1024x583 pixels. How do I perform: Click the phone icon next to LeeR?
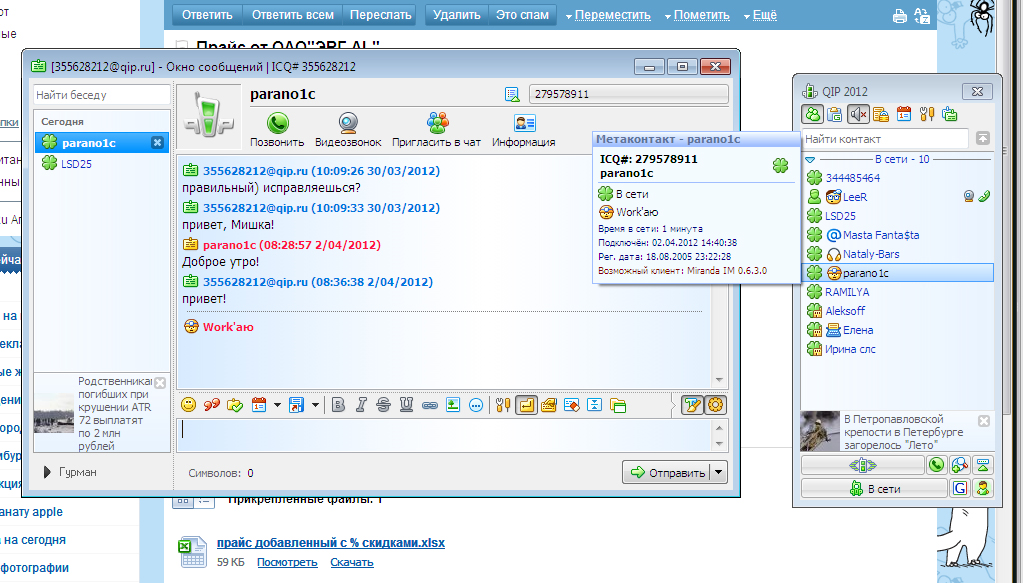984,196
